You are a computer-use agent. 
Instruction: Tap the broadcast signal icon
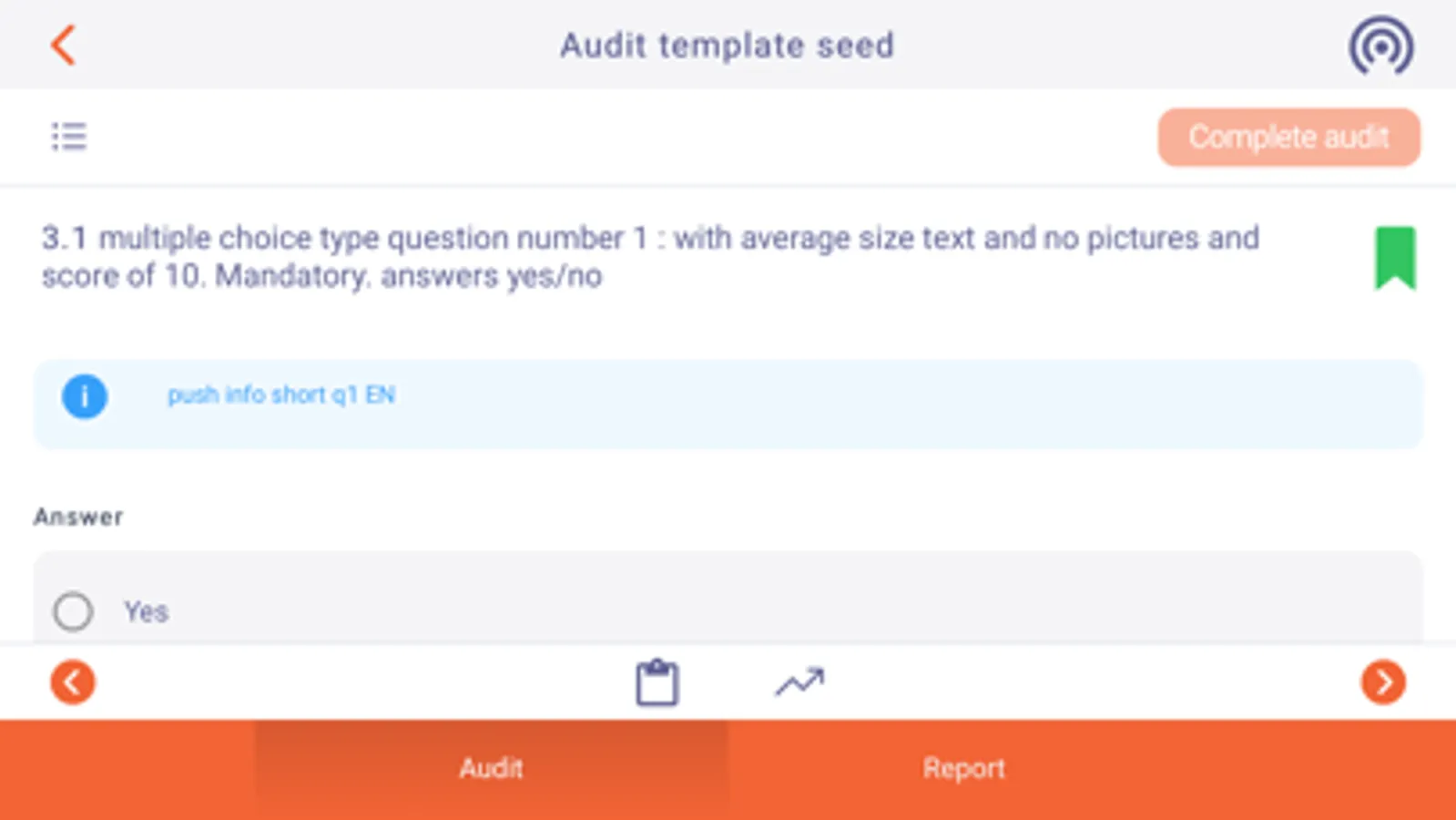tap(1380, 46)
